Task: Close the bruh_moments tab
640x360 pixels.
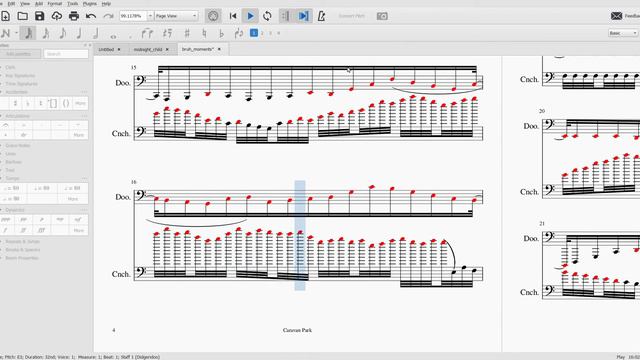Action: pos(219,49)
